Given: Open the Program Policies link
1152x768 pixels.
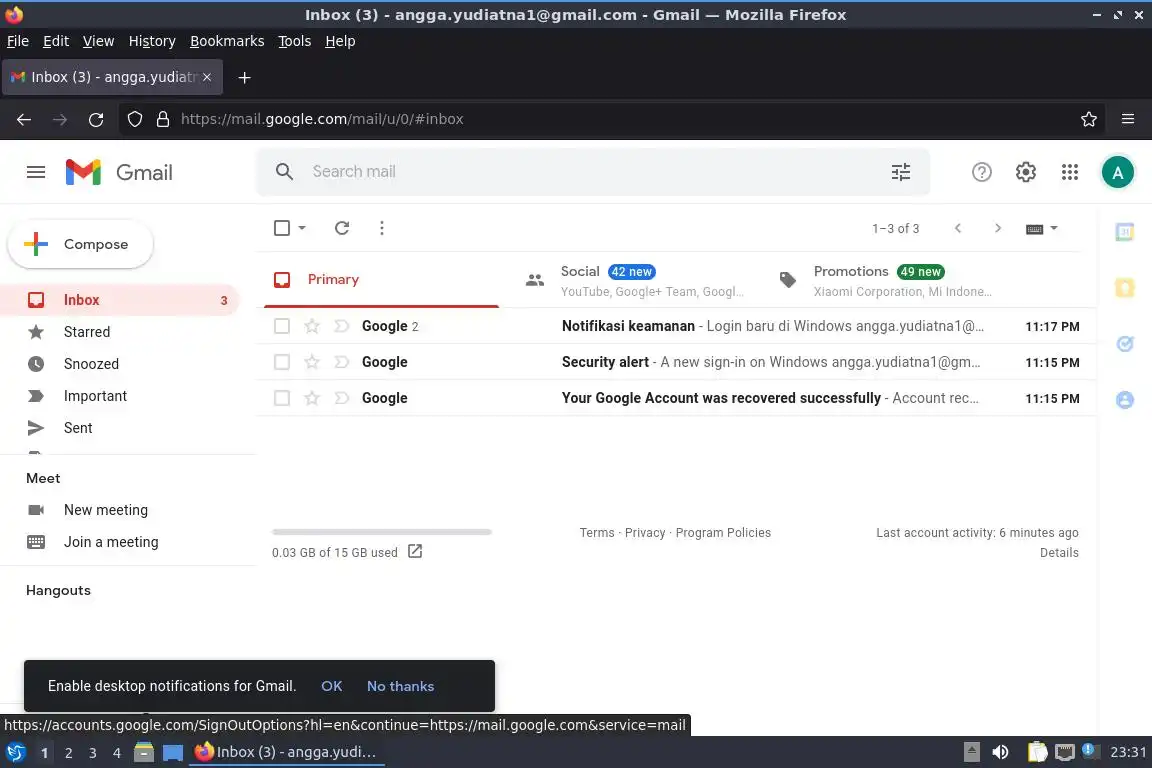Looking at the screenshot, I should coord(723,533).
